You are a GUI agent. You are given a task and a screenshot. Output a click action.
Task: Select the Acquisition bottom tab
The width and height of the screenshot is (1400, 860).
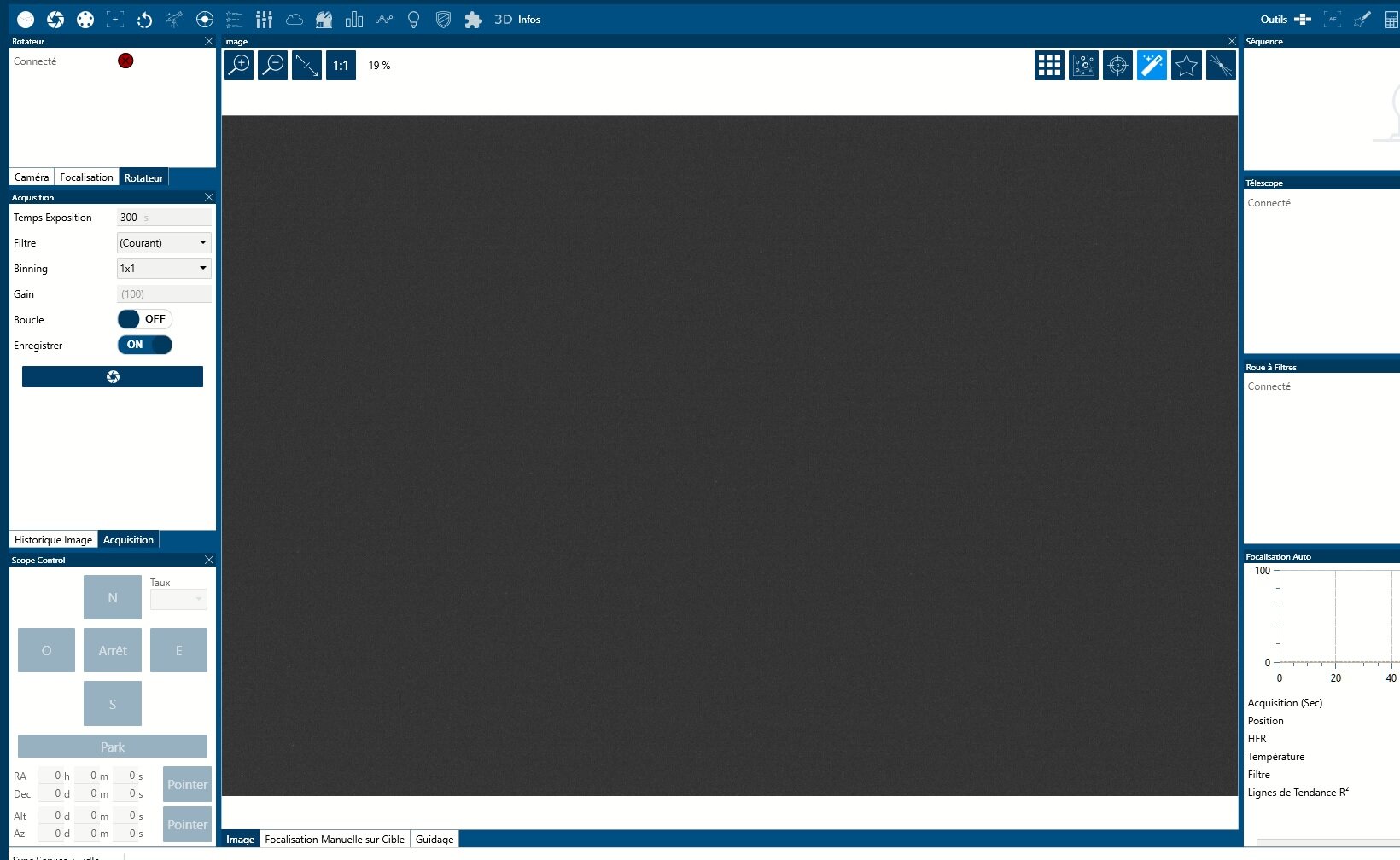128,540
